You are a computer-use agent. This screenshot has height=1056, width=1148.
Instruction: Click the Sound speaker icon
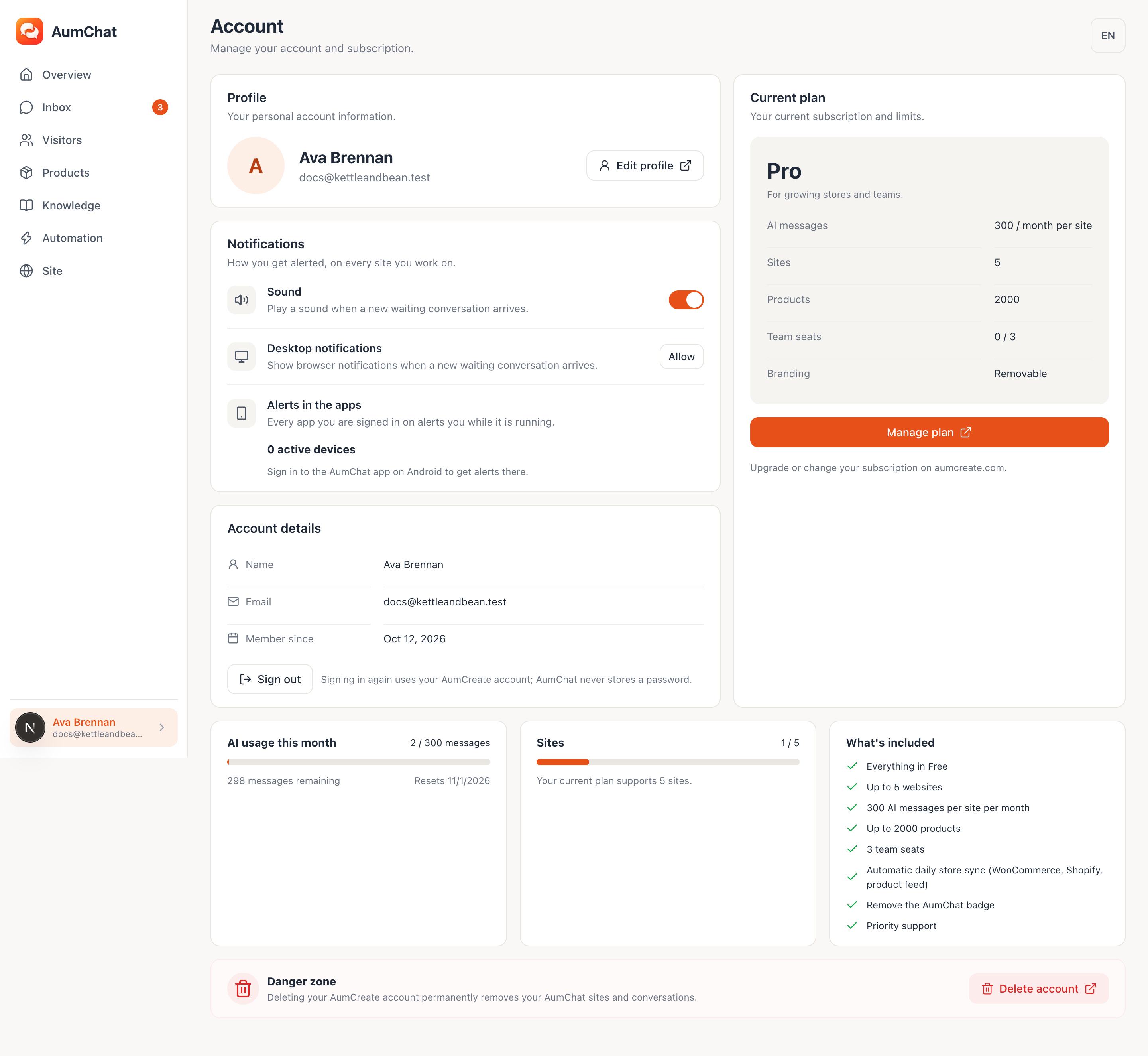242,300
